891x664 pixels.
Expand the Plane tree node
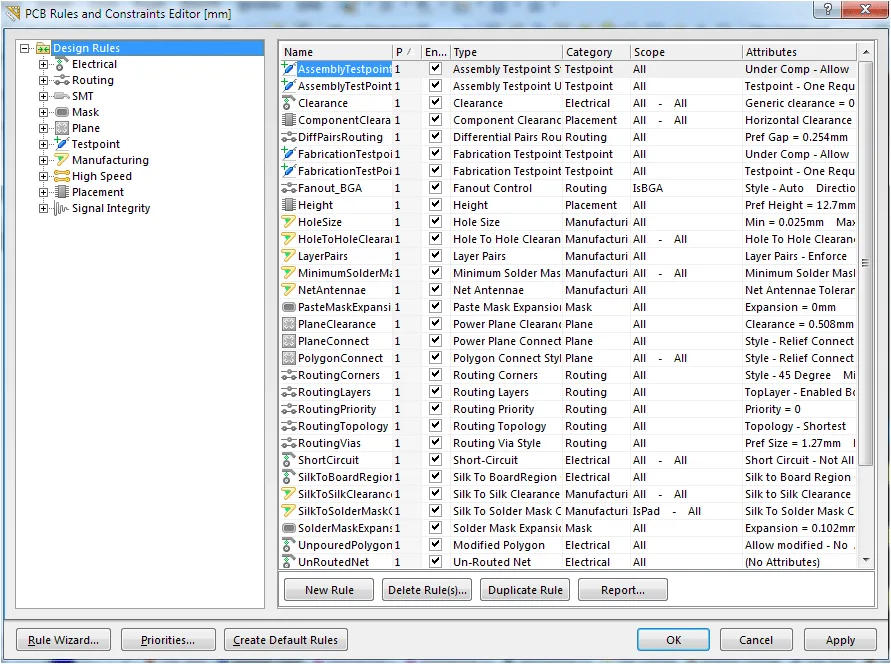point(43,128)
